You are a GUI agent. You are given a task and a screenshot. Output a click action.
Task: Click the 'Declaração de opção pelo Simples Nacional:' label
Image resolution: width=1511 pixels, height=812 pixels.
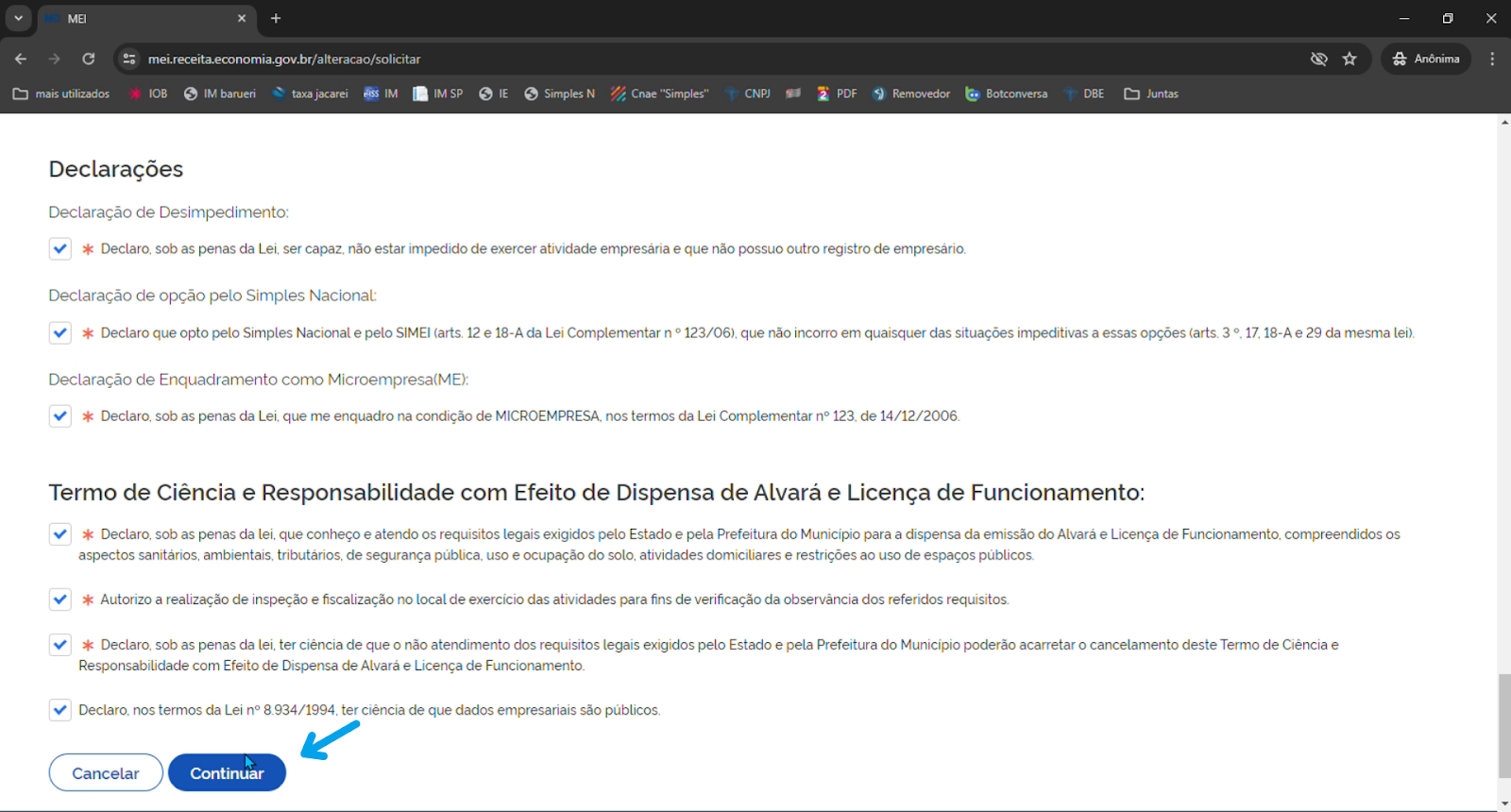click(212, 296)
